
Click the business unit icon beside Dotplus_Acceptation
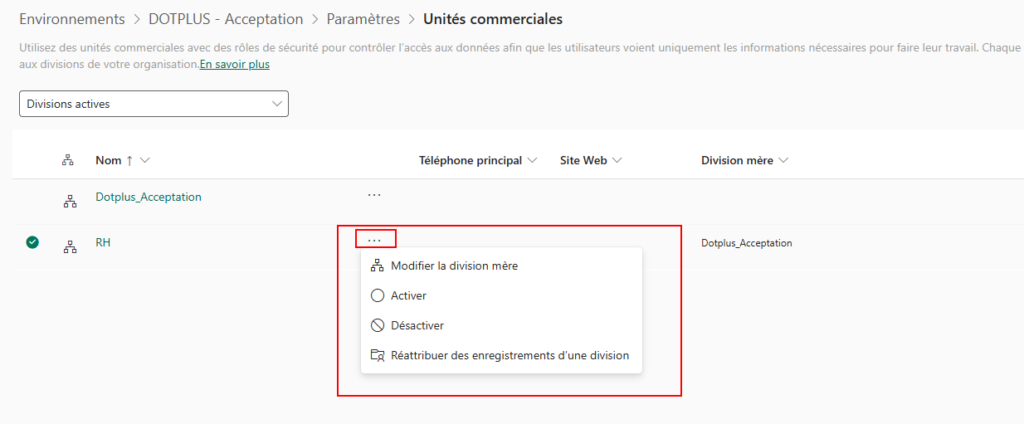click(x=70, y=201)
